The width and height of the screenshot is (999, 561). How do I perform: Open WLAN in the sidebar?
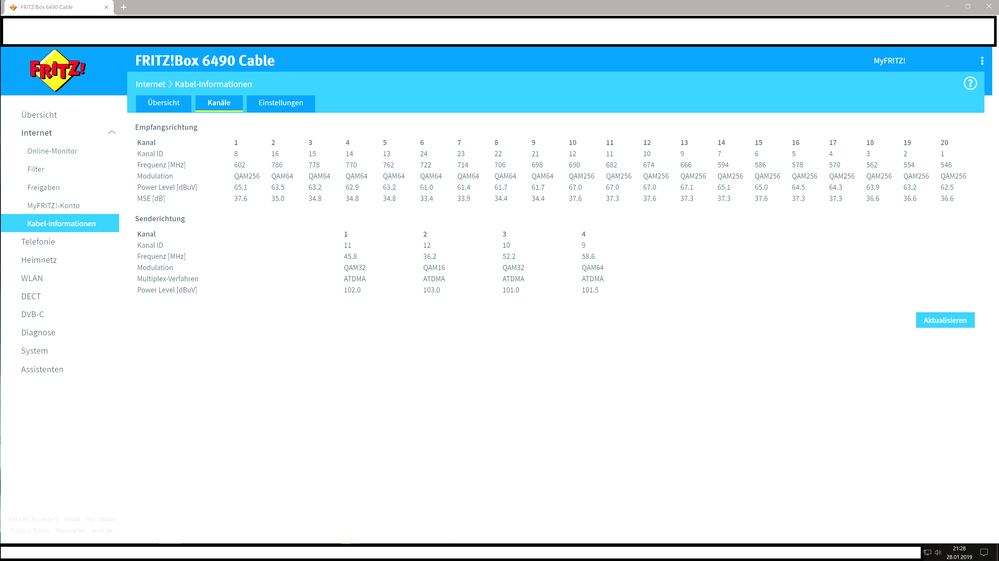(x=32, y=278)
